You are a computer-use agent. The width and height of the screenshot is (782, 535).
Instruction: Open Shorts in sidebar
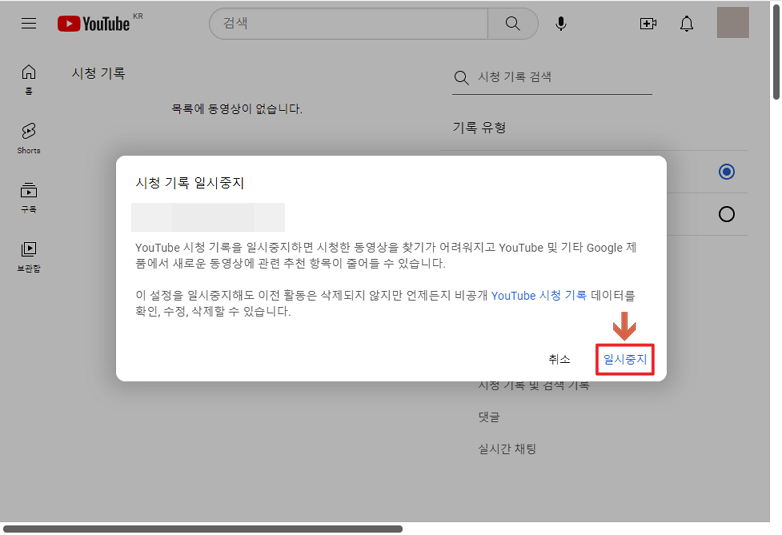pos(29,138)
